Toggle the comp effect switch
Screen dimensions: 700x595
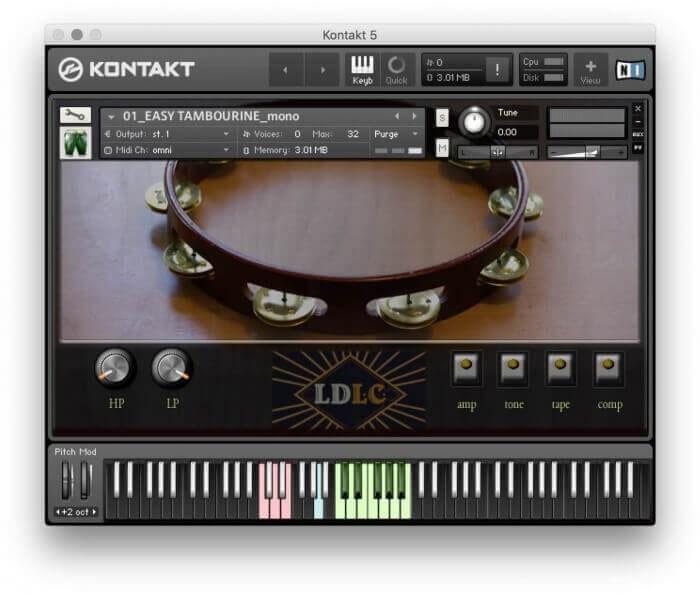pyautogui.click(x=608, y=369)
